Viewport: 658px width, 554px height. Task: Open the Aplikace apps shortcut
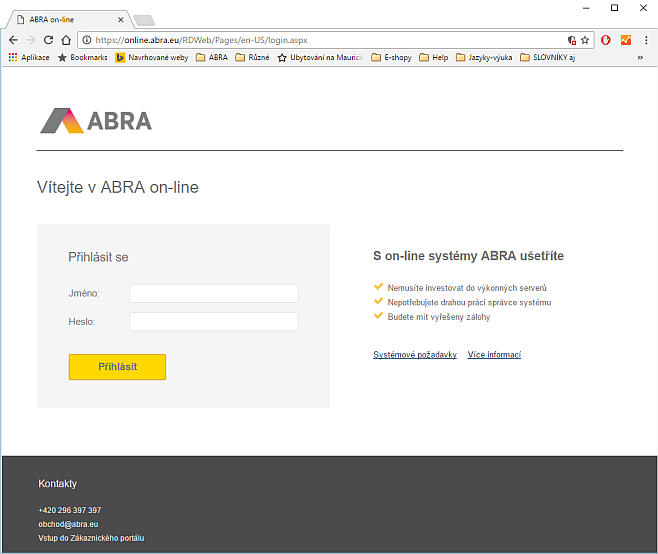click(x=29, y=57)
